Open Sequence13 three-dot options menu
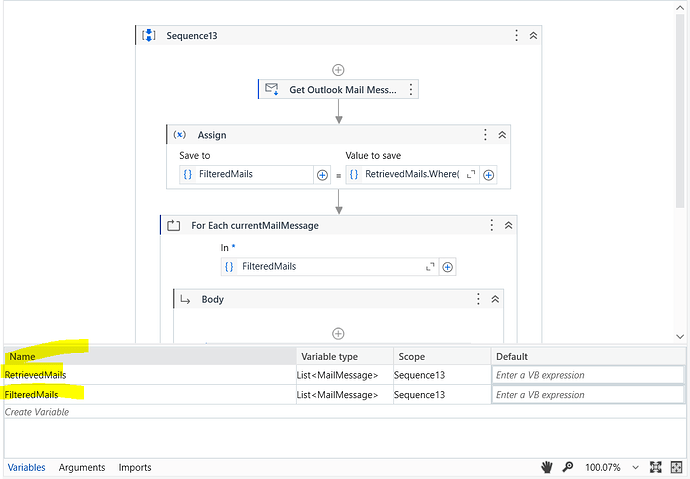Viewport: 690px width, 479px height. tap(517, 35)
